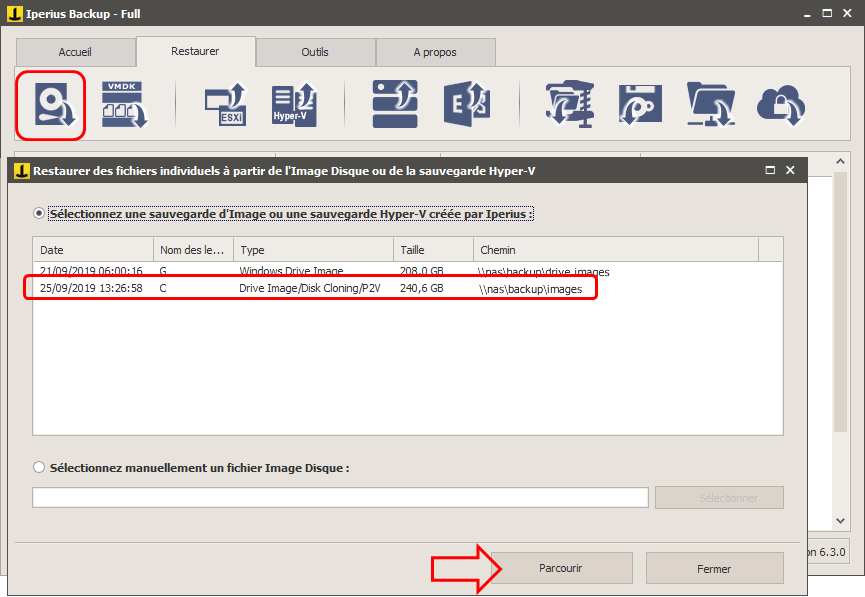The width and height of the screenshot is (865, 597).
Task: Click the scroll up arrow in main window
Action: pyautogui.click(x=840, y=161)
